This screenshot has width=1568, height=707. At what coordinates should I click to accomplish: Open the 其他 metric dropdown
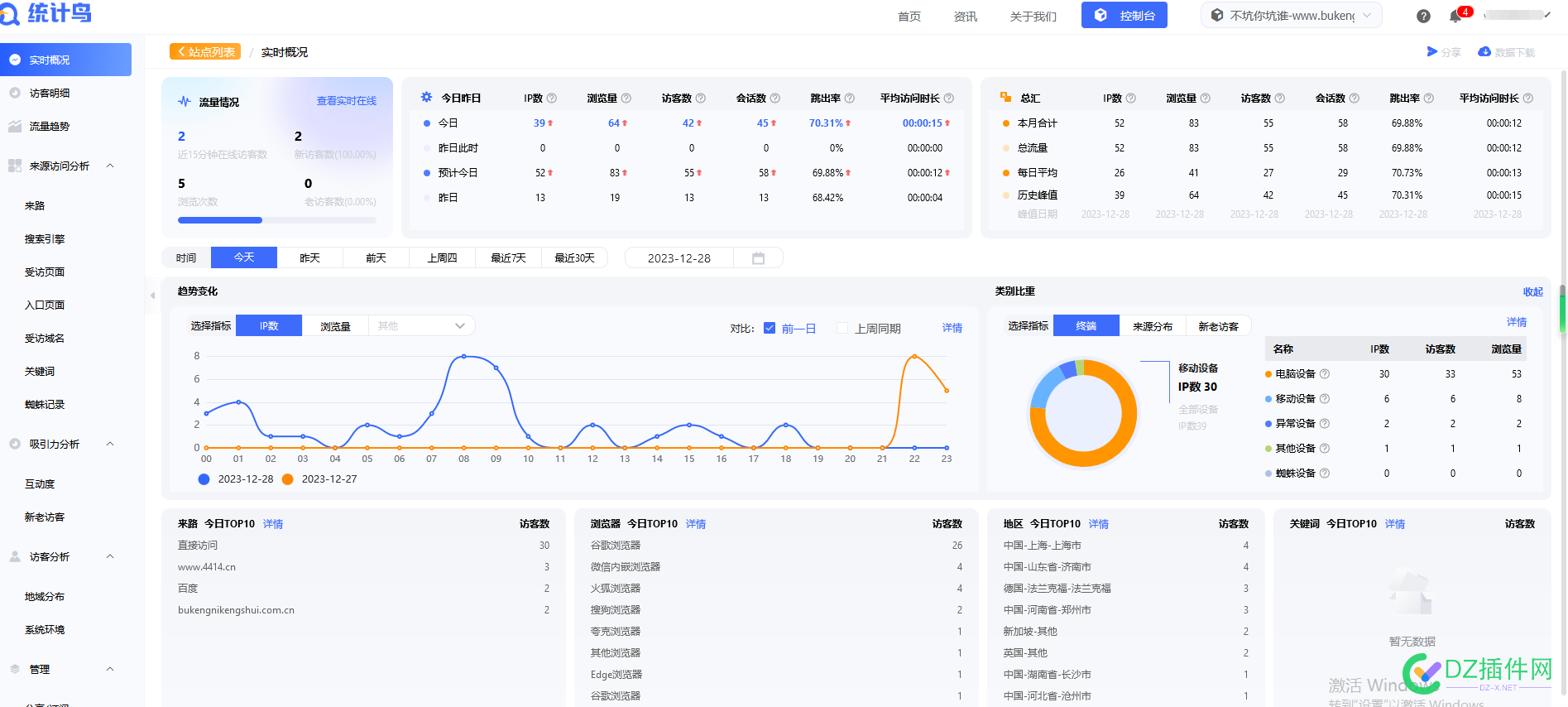(x=422, y=326)
